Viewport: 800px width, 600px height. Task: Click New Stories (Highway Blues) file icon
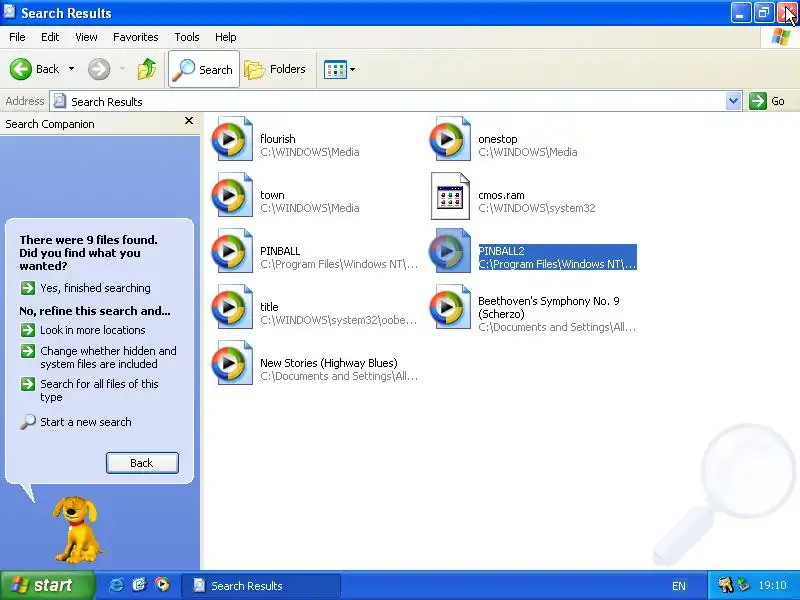232,363
